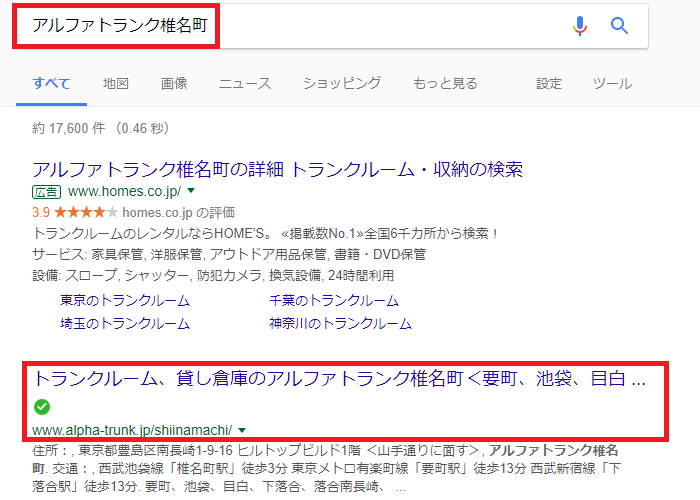
Task: Open ad result アルファトランク椎名町の詳細 link
Action: 277,169
